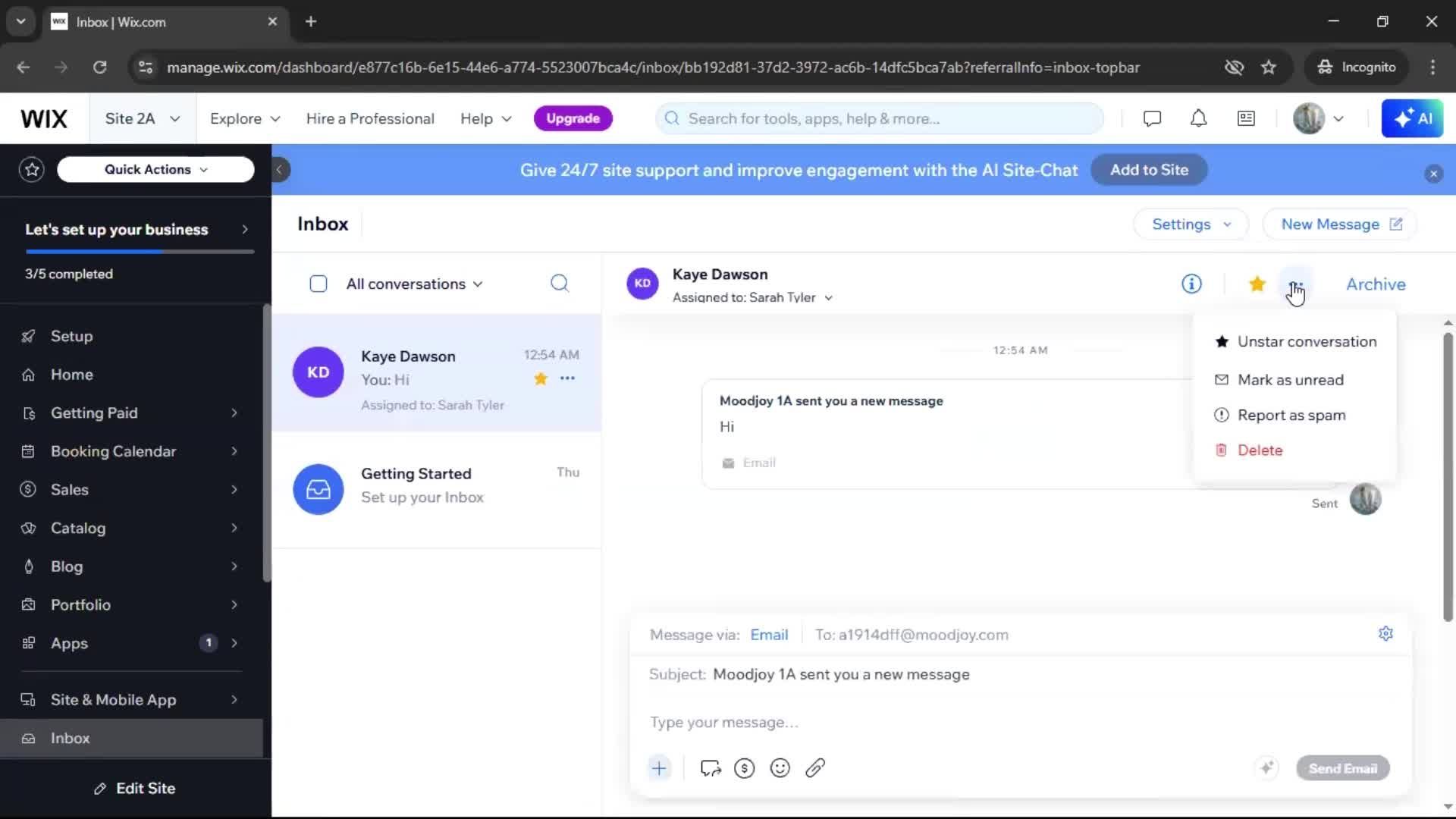Open the Site 2A site selector
This screenshot has width=1456, height=819.
(143, 119)
